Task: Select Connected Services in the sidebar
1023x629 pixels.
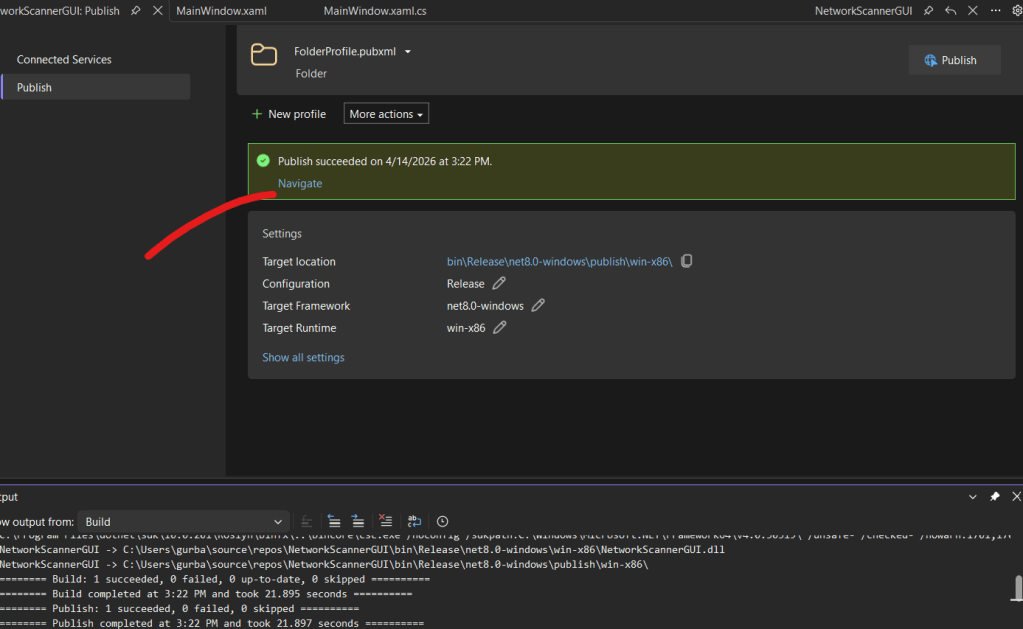Action: pos(64,60)
